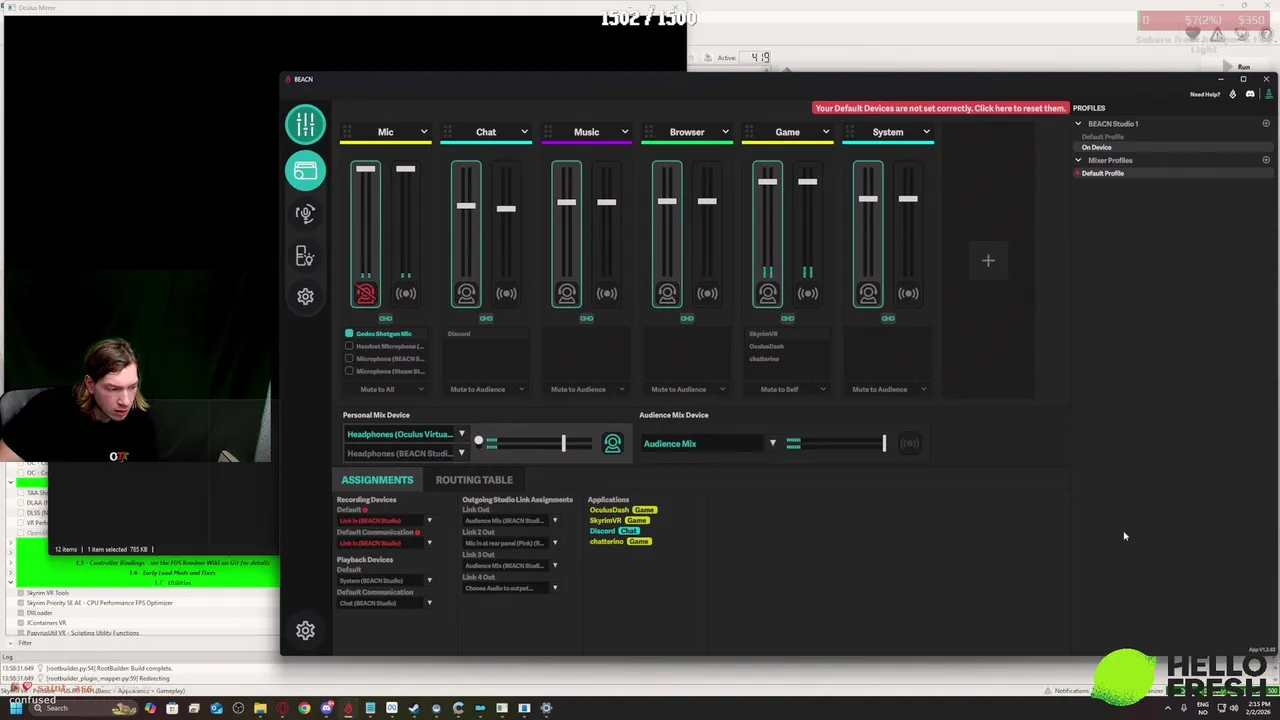This screenshot has height=720, width=1280.
Task: Open Audience Mix device dropdown
Action: tap(710, 444)
